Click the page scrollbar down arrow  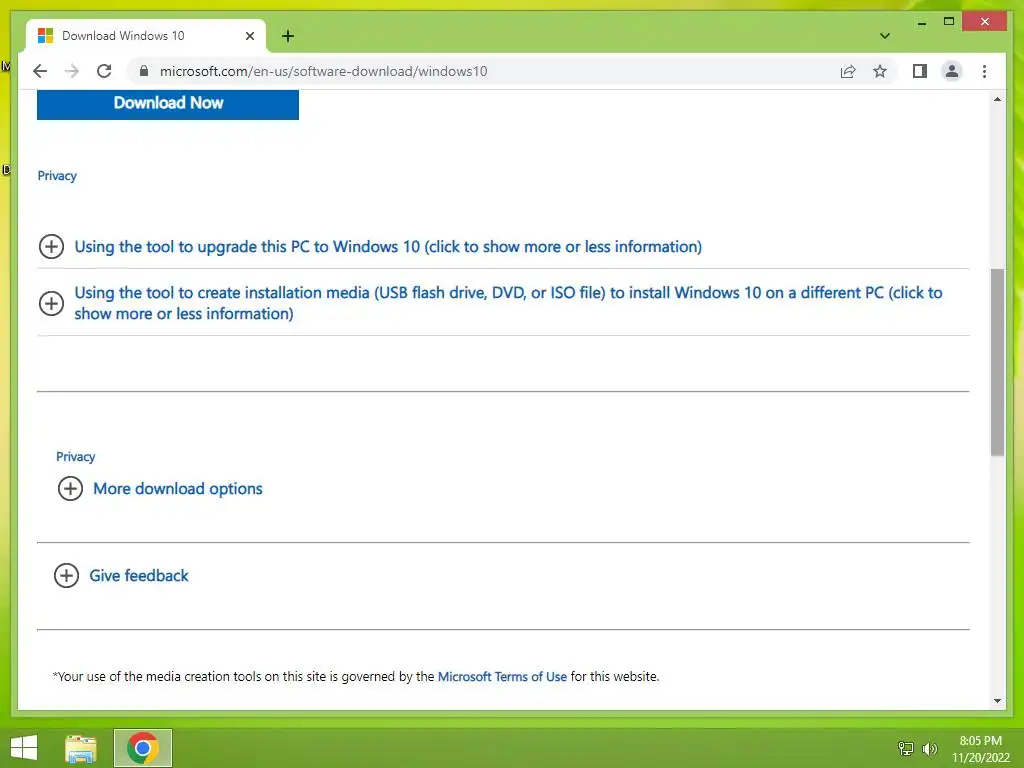(x=997, y=701)
